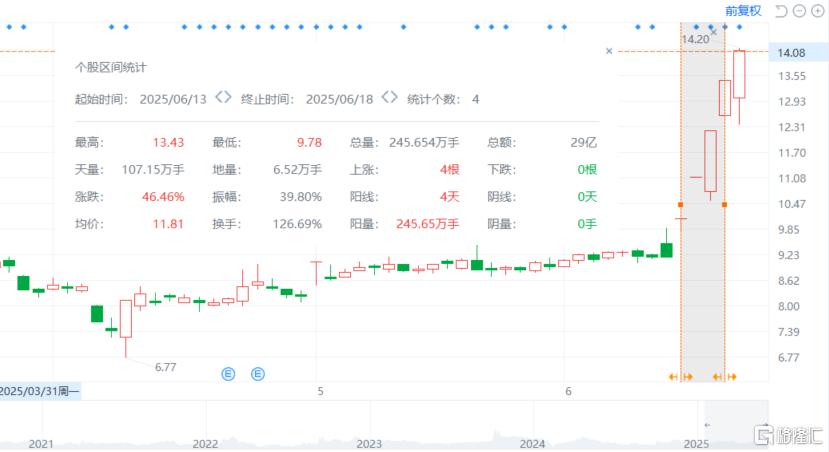Click the first blue E event marker
Screen dimensions: 829x452
pyautogui.click(x=228, y=374)
